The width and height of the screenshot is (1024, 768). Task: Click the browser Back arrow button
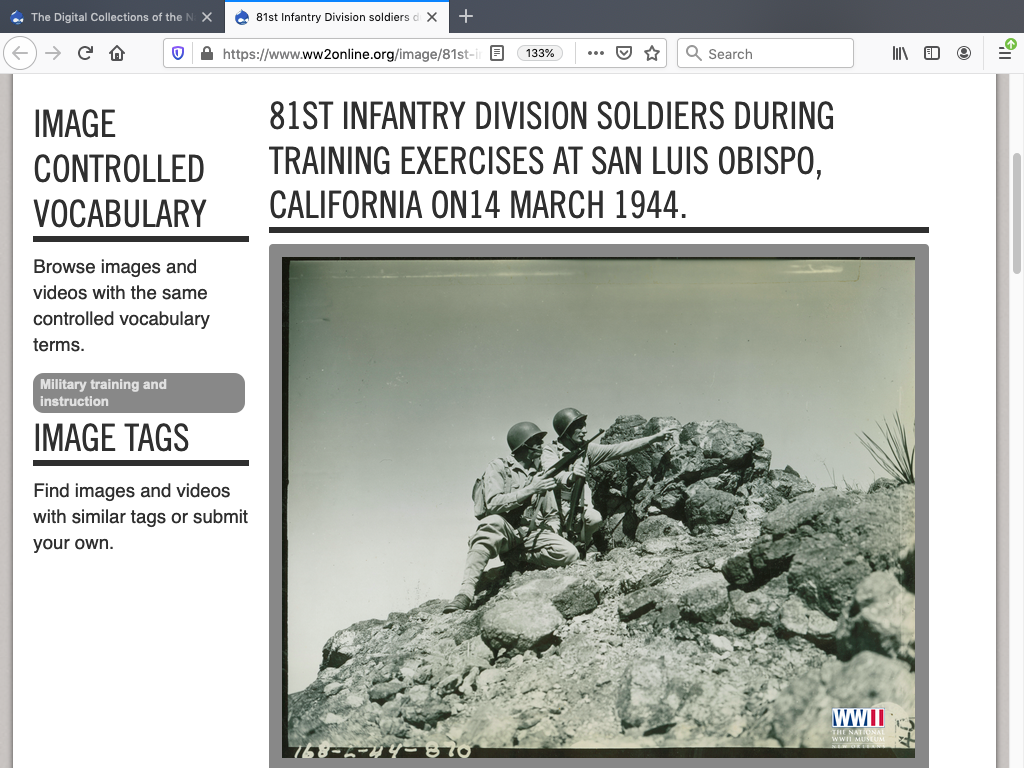click(x=22, y=54)
